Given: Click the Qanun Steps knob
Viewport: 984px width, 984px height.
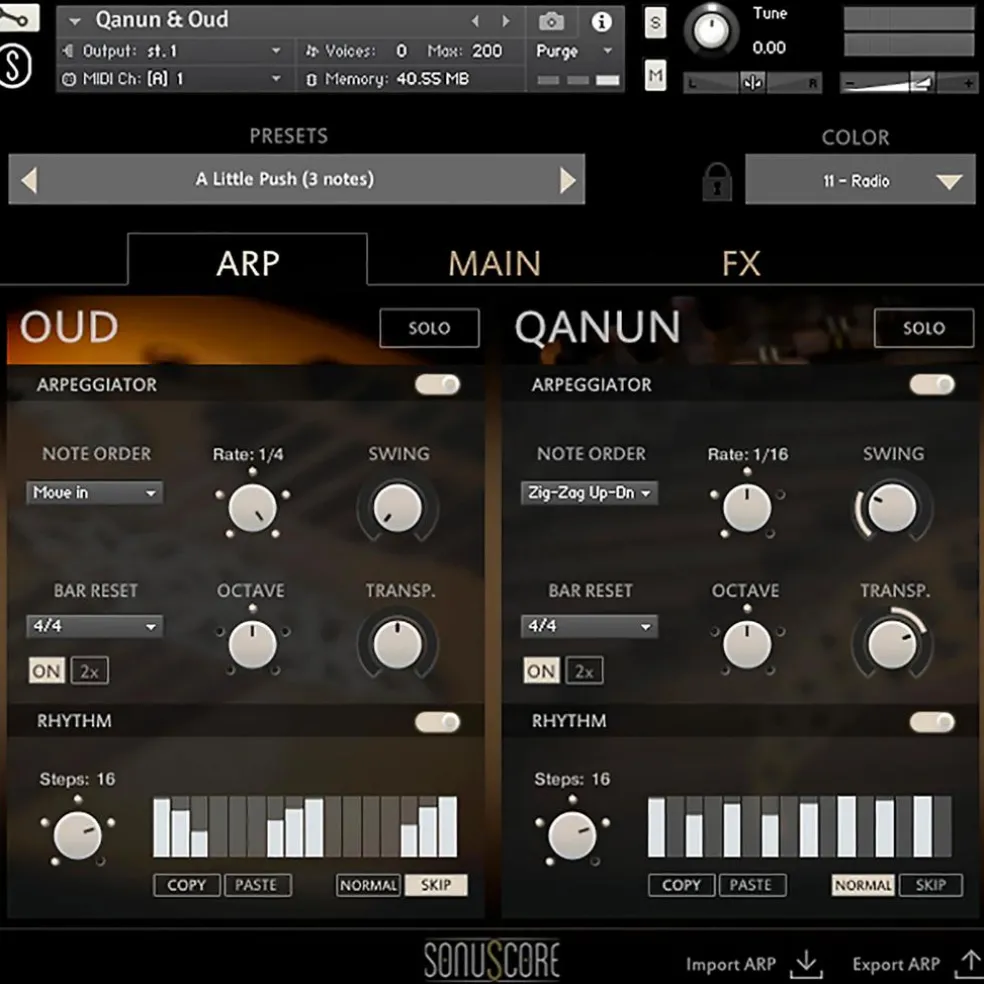Looking at the screenshot, I should pyautogui.click(x=572, y=835).
